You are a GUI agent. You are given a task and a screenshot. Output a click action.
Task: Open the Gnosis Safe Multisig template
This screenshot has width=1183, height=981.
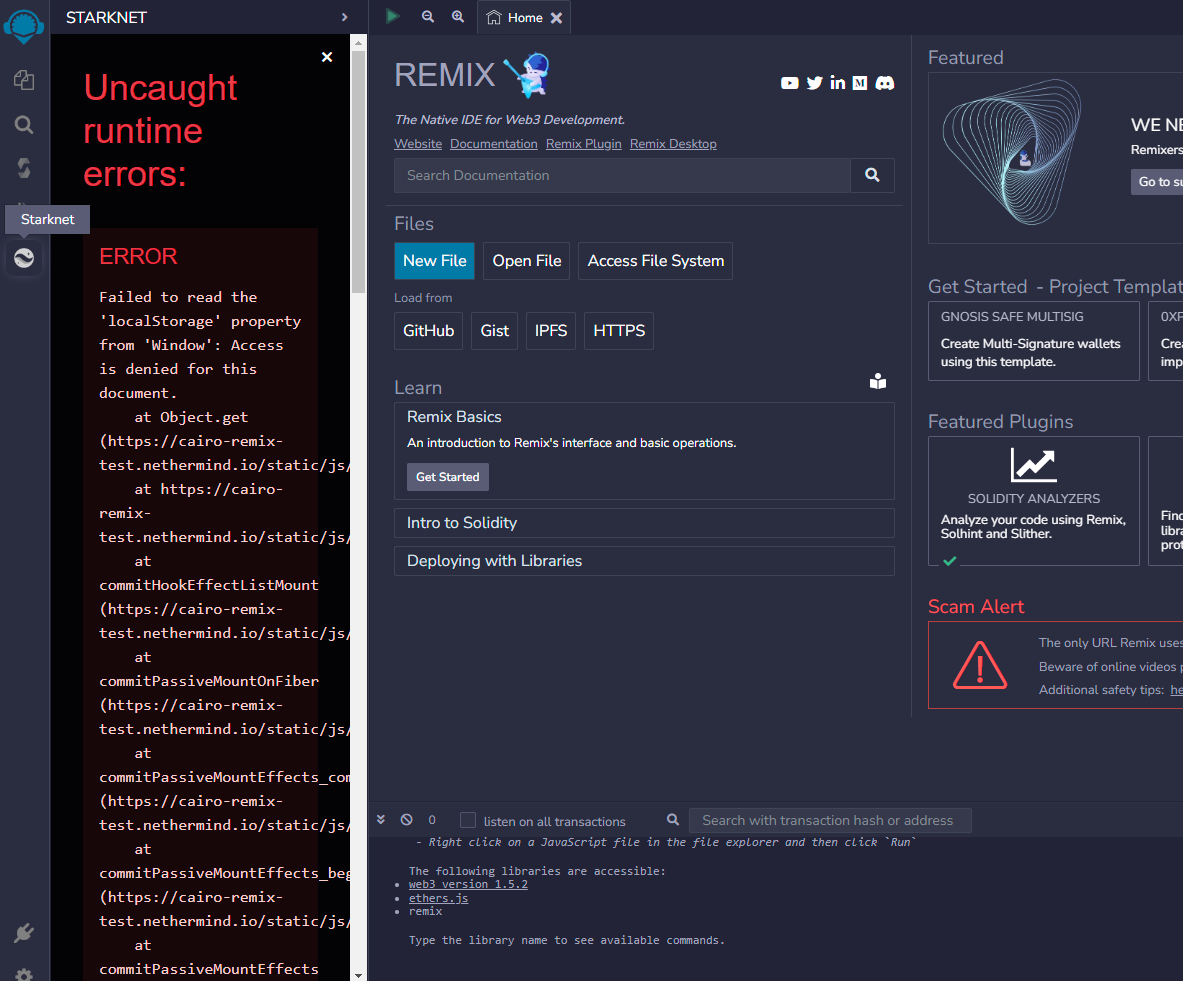[x=1034, y=341]
